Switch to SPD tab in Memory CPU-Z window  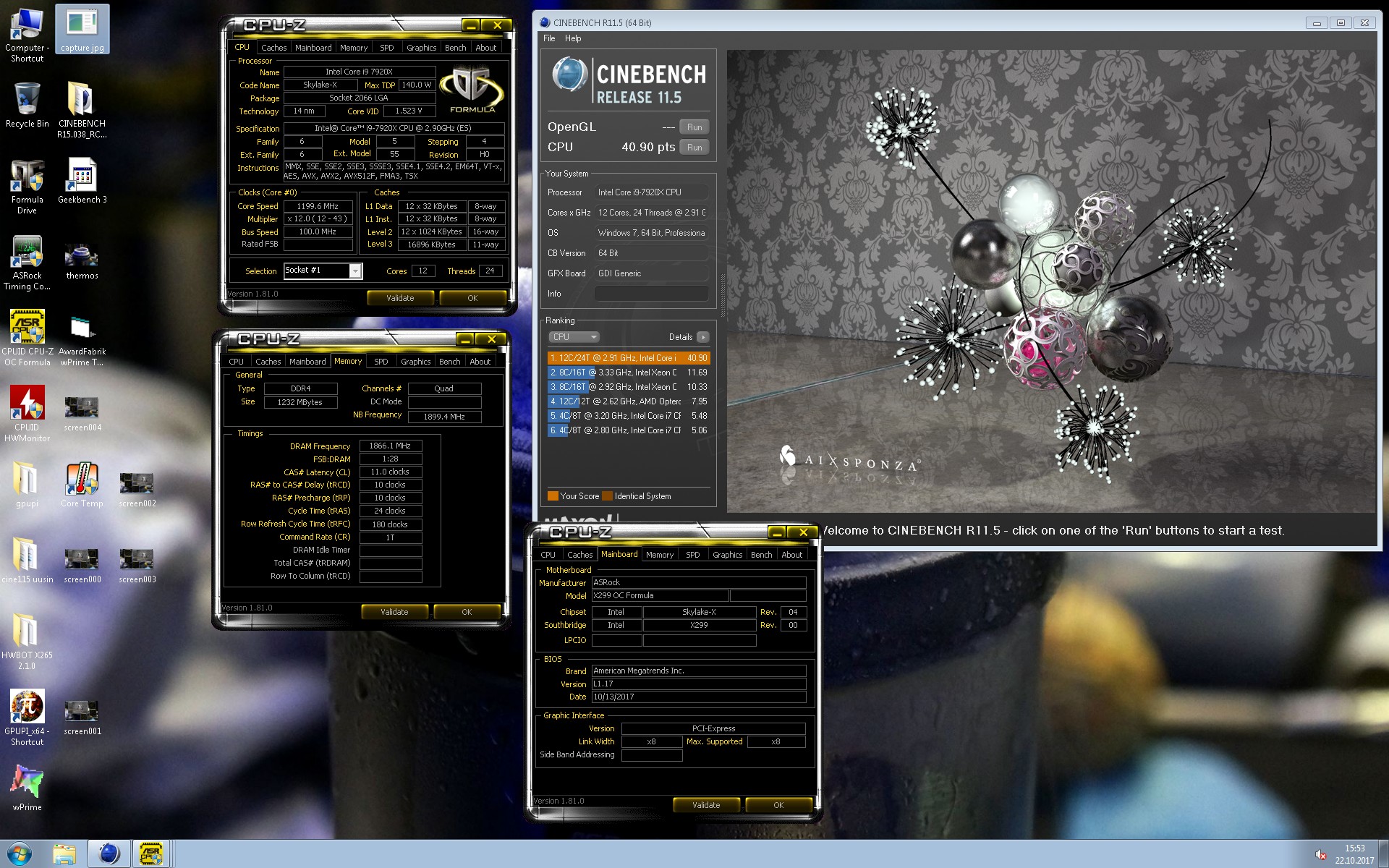(x=381, y=362)
